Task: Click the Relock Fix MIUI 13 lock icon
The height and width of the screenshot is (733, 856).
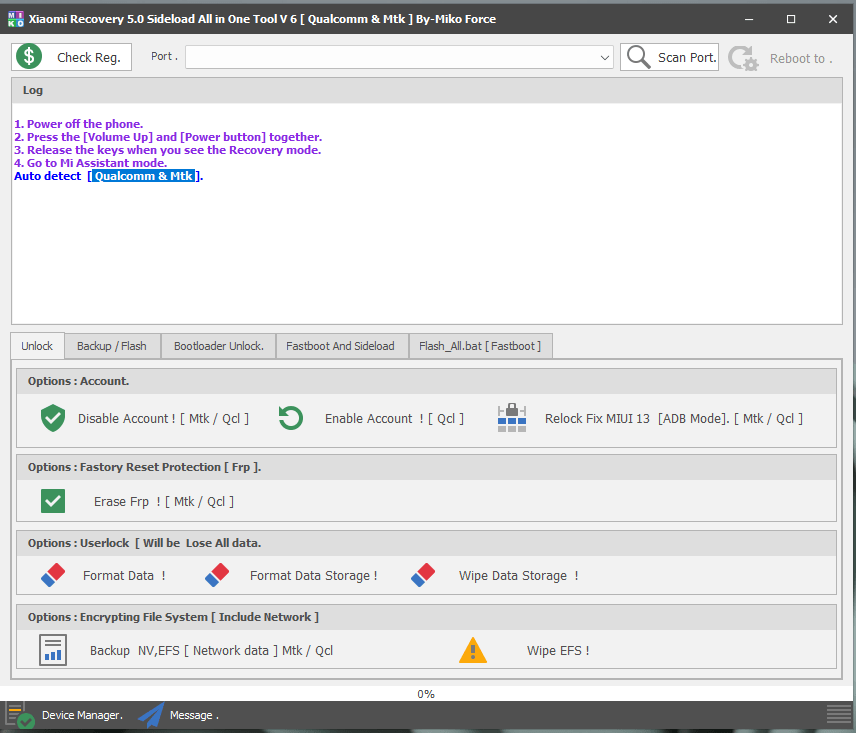Action: tap(511, 418)
